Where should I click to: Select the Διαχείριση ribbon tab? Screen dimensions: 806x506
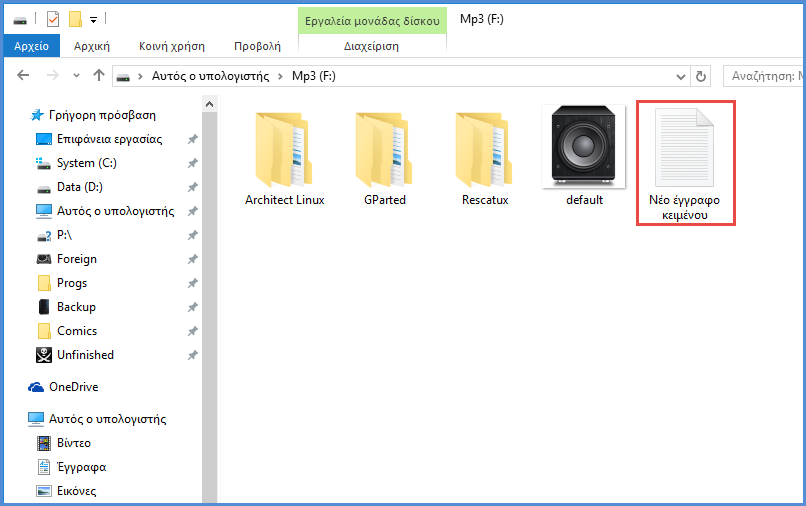[x=371, y=46]
